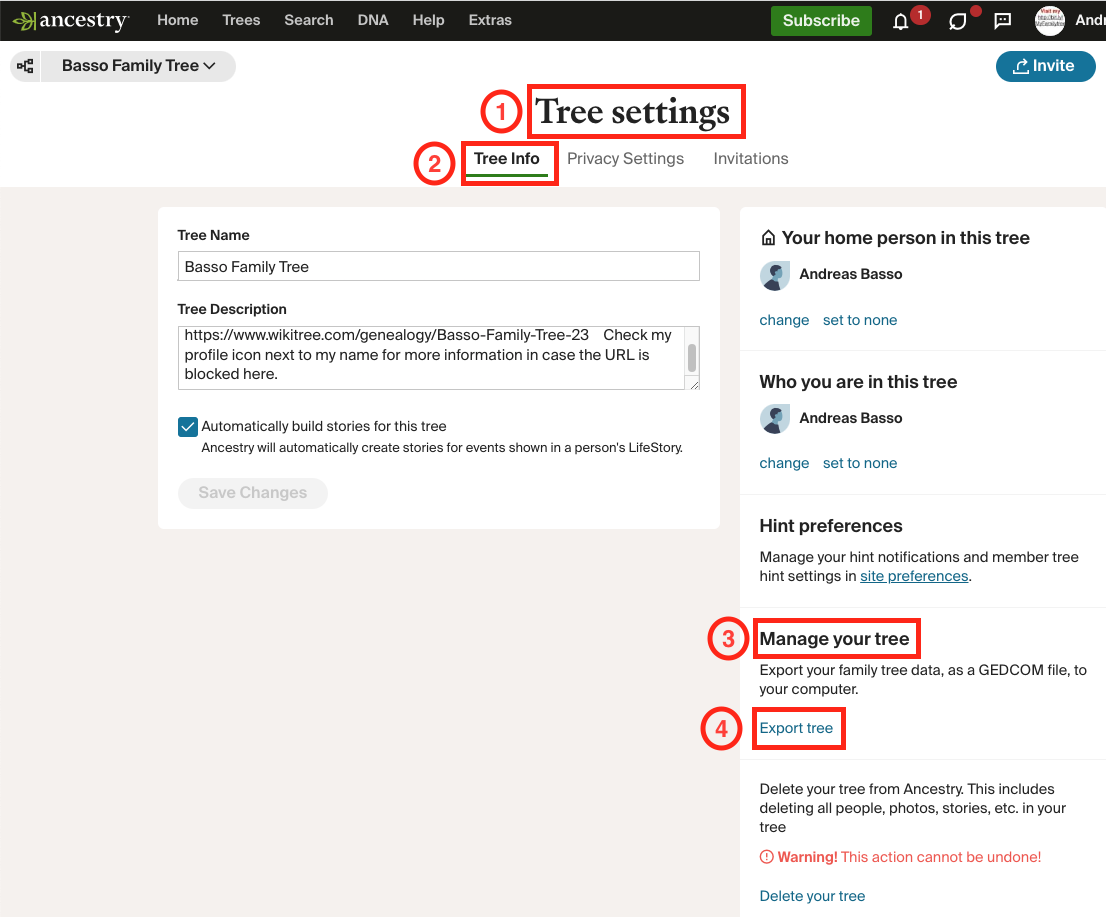The width and height of the screenshot is (1106, 917).
Task: Click the Save Changes button
Action: point(253,493)
